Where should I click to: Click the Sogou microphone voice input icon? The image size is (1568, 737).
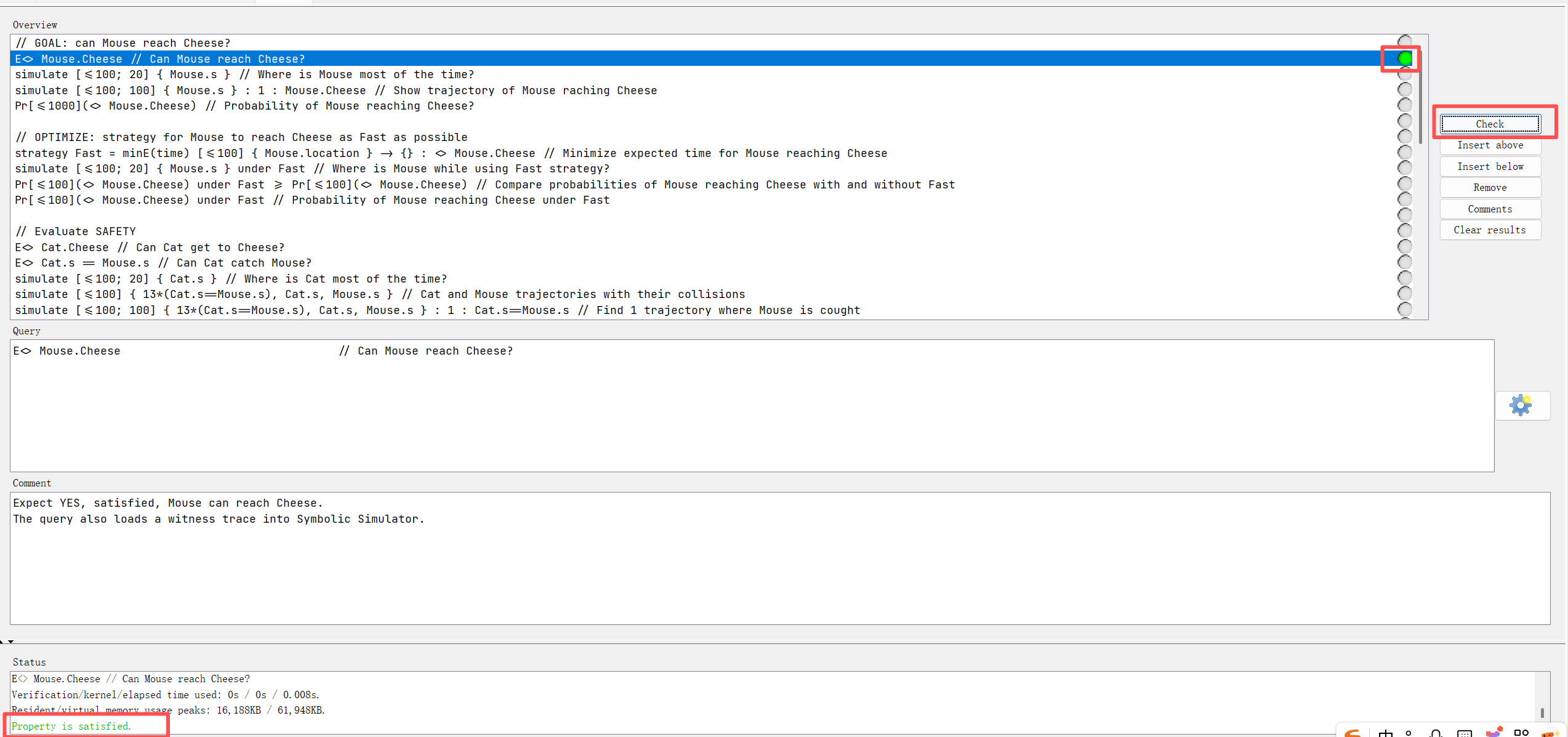point(1436,733)
